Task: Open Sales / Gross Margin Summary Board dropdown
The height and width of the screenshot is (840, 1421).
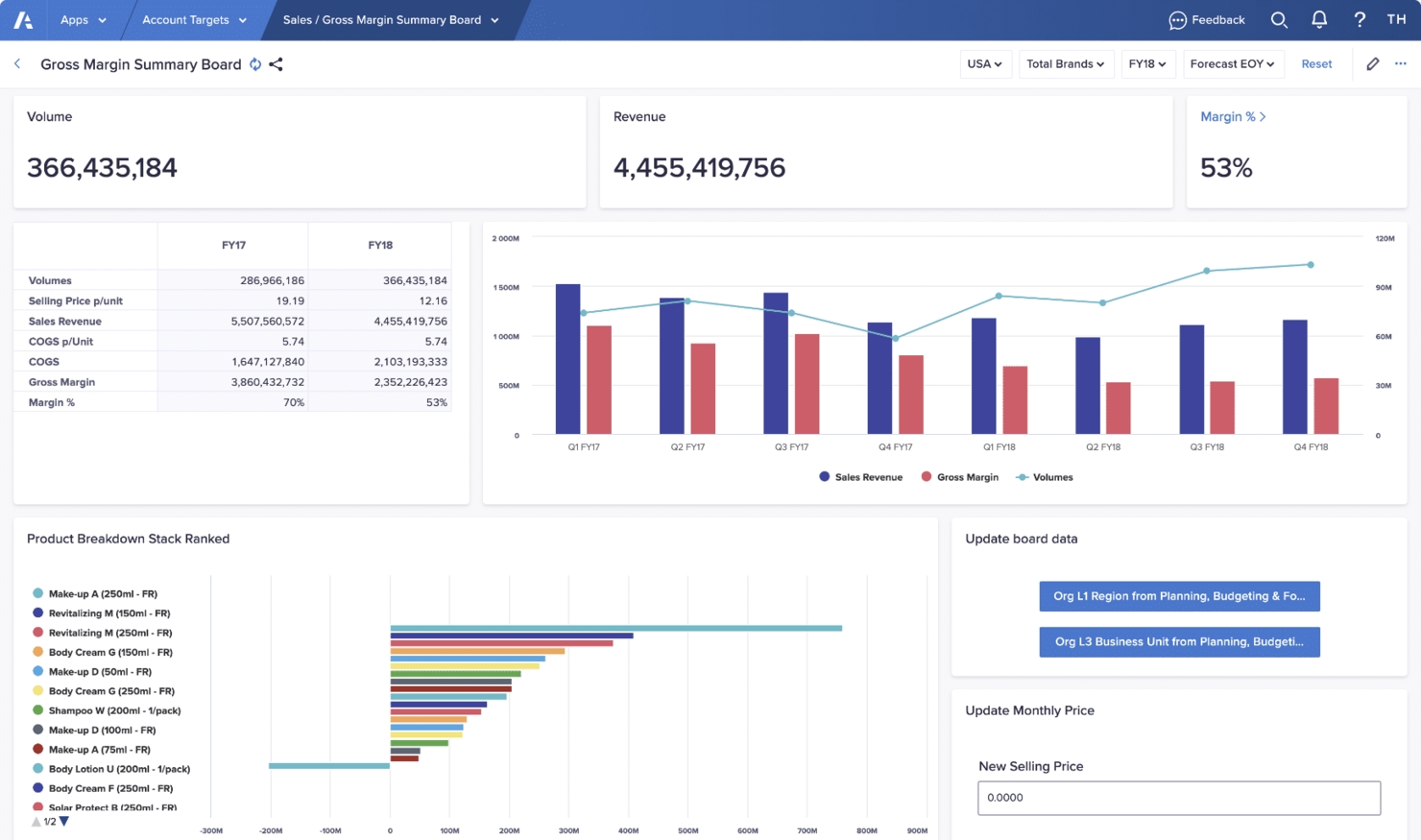Action: (391, 19)
